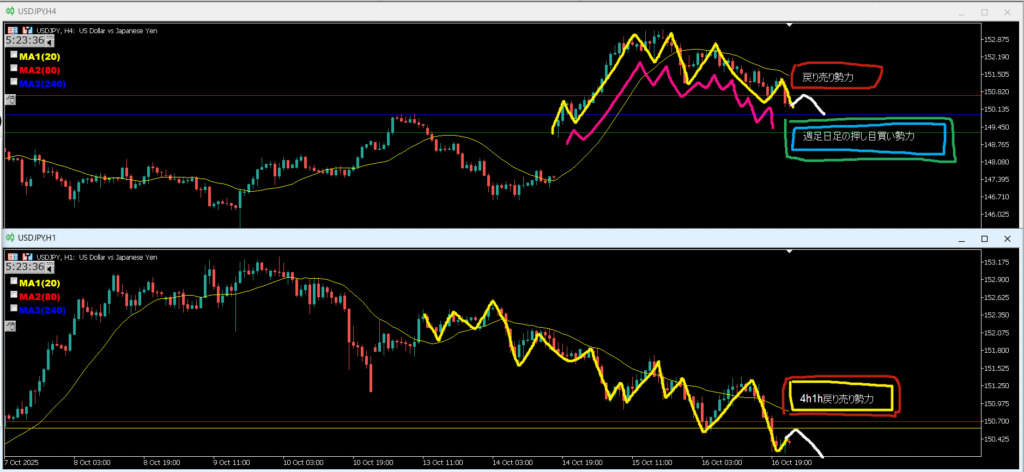Image resolution: width=1024 pixels, height=472 pixels.
Task: Click the USDJPY,H1 window title text
Action: click(37, 238)
